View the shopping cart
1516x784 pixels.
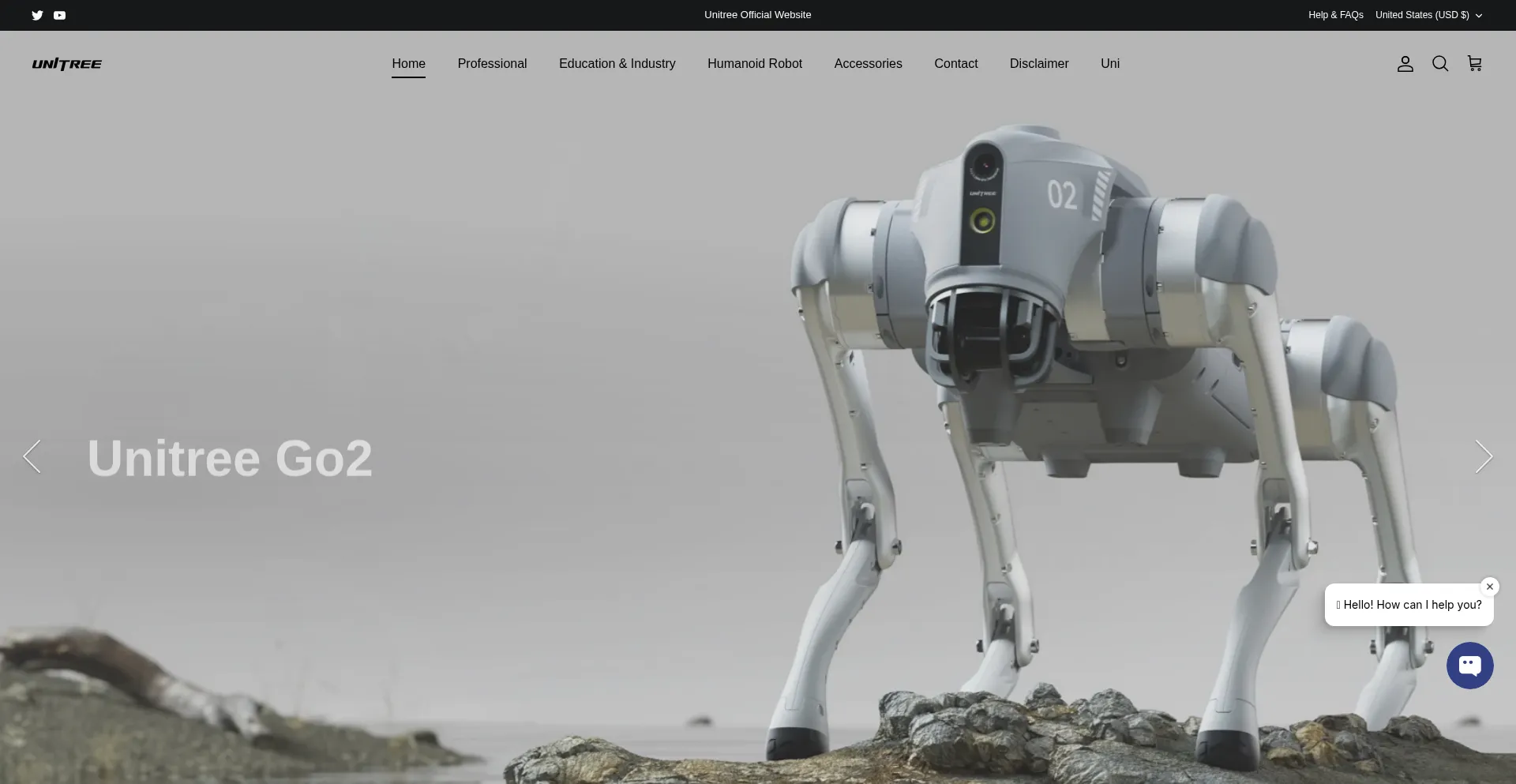[1474, 63]
